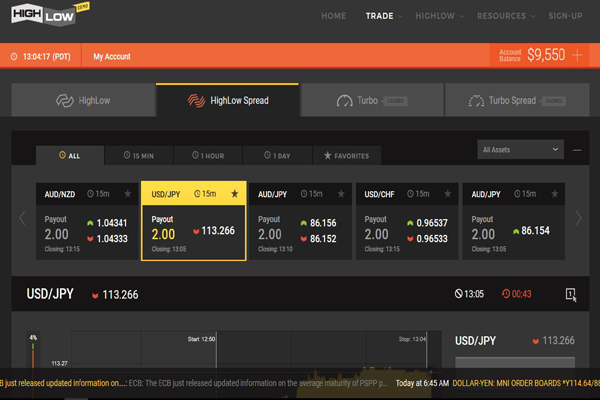Collapse the asset panel with minus icon
600x400 pixels.
point(577,150)
